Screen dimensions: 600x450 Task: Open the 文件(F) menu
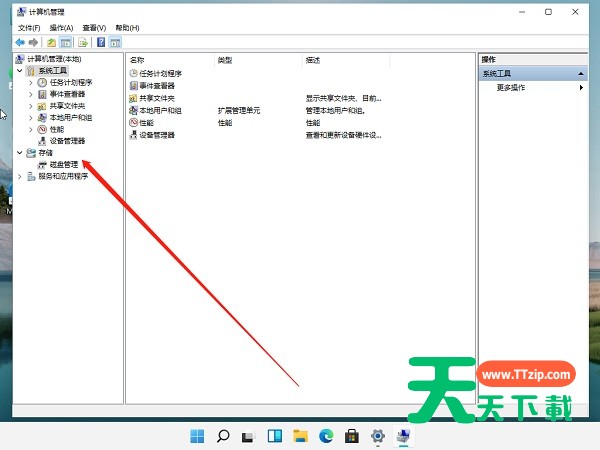point(28,28)
